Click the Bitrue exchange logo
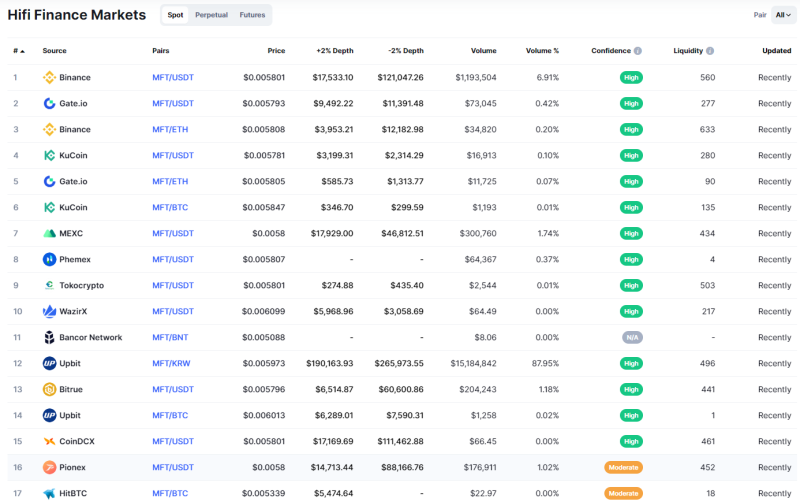The height and width of the screenshot is (502, 800). pos(49,389)
